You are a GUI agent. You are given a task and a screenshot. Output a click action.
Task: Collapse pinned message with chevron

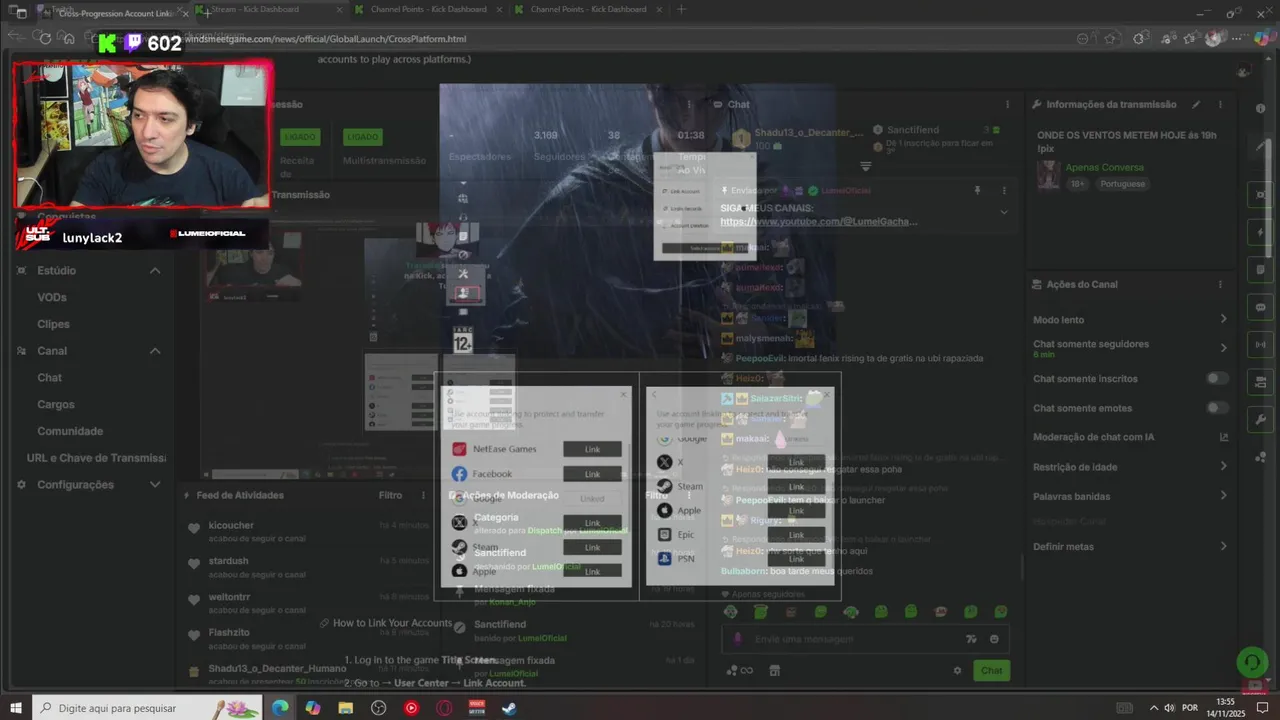(1004, 212)
